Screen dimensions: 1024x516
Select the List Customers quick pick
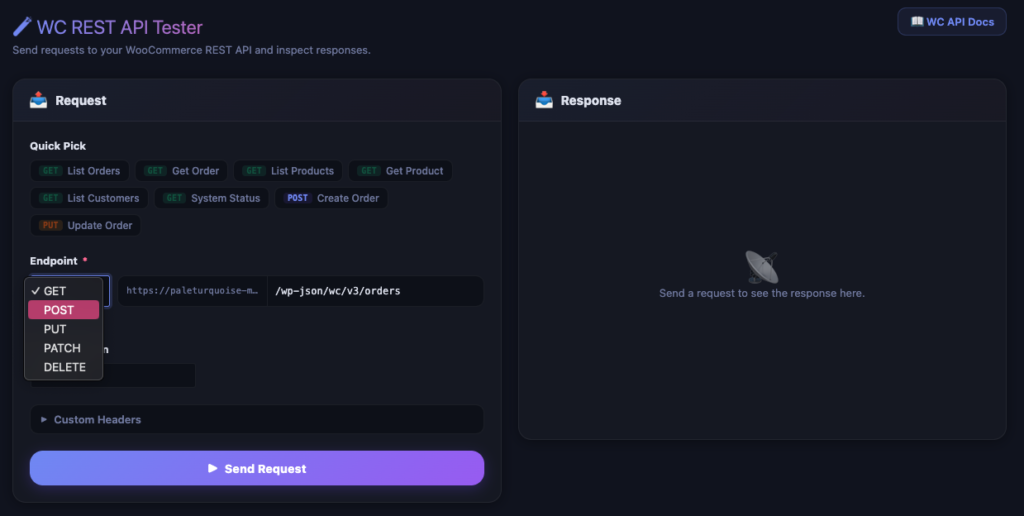[89, 198]
